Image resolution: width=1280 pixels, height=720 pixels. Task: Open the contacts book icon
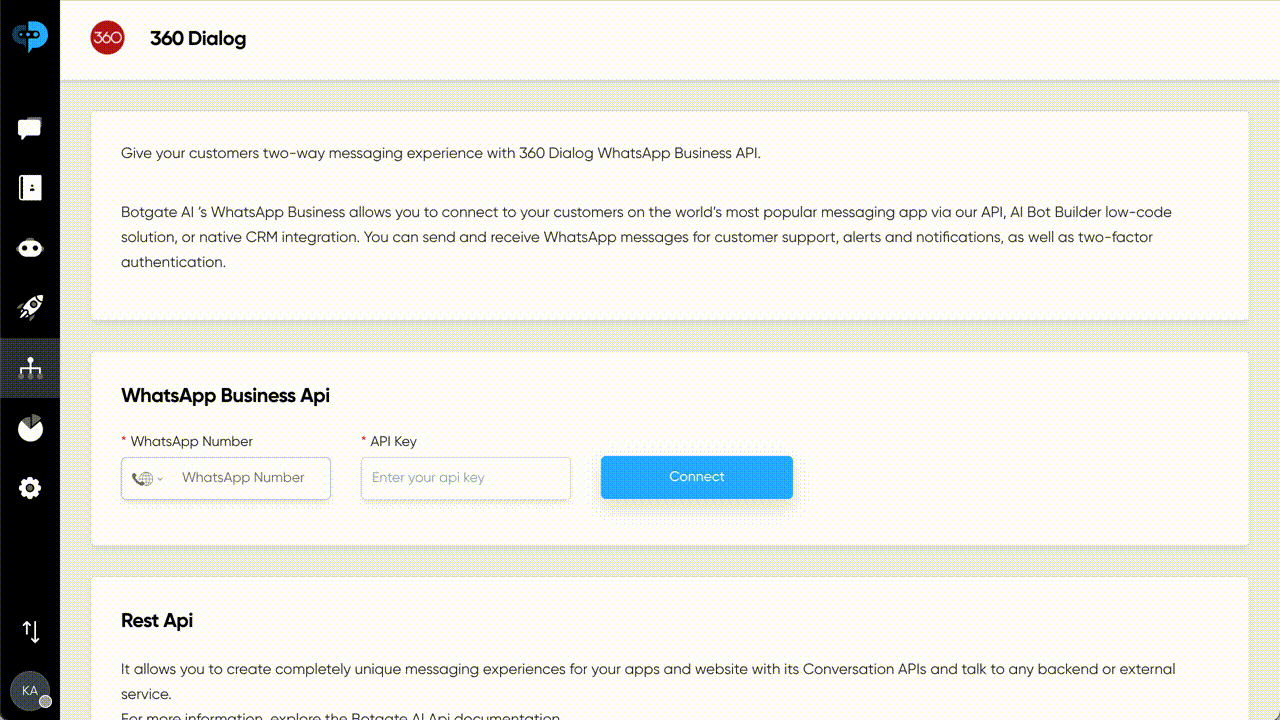tap(30, 188)
